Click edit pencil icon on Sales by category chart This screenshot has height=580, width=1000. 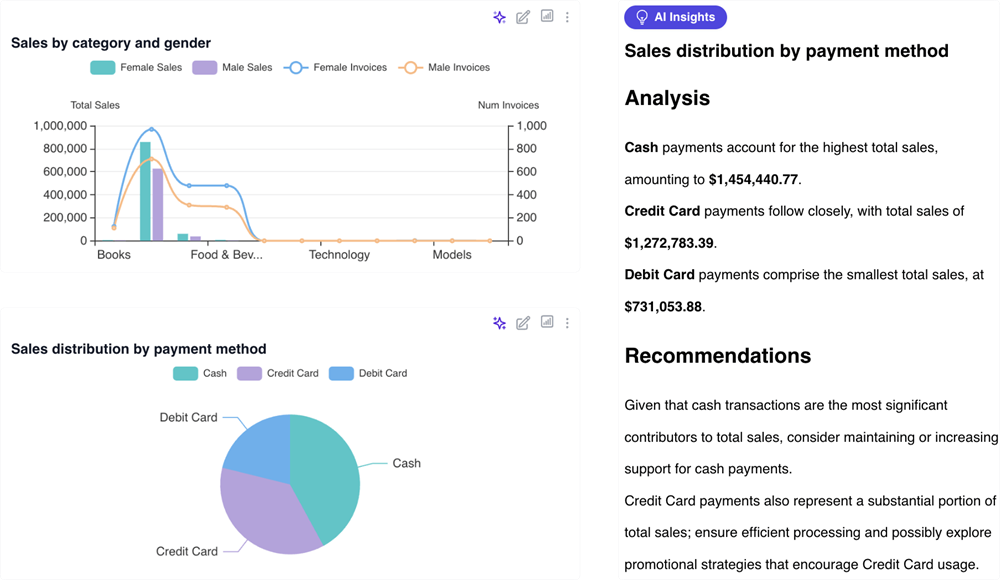point(523,17)
